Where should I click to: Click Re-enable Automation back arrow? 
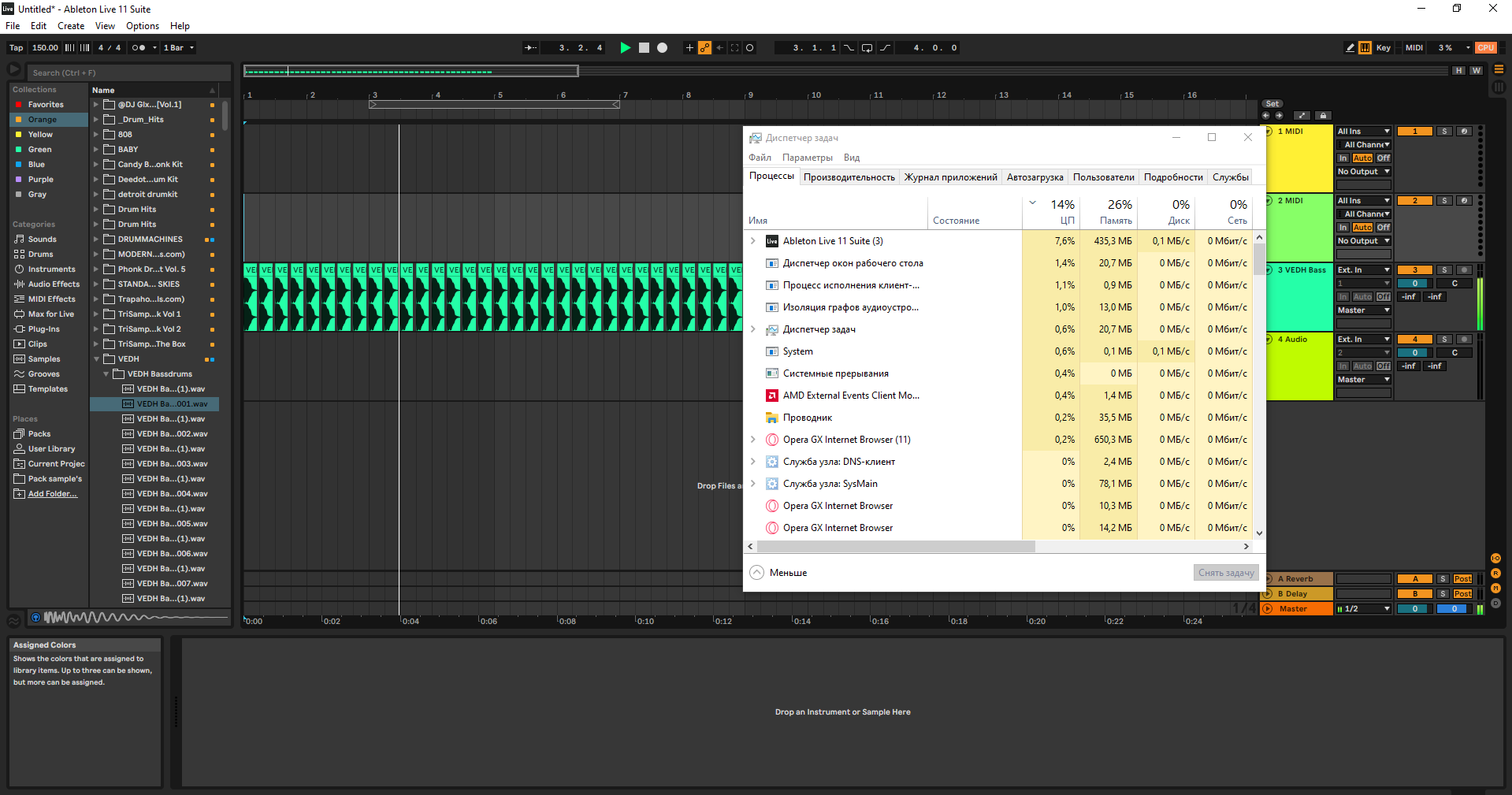[719, 48]
